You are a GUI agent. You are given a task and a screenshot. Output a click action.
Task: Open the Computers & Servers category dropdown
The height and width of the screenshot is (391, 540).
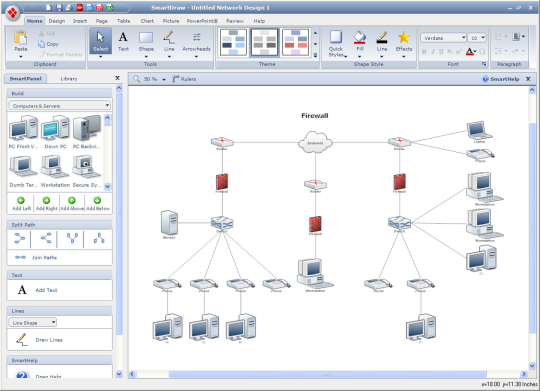click(59, 105)
